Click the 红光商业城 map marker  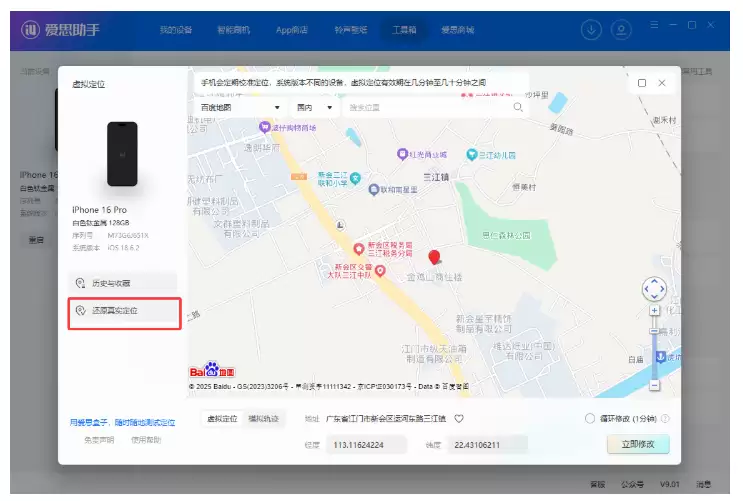click(402, 154)
